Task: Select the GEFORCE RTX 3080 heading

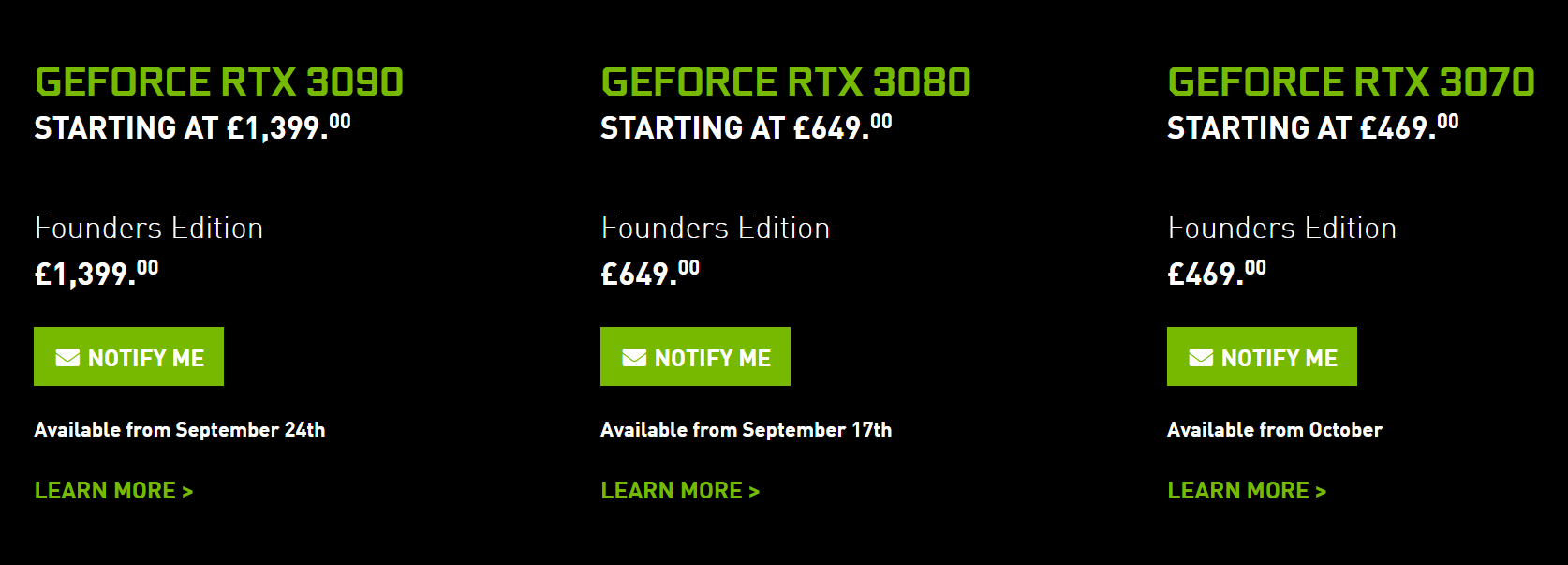Action: tap(786, 82)
